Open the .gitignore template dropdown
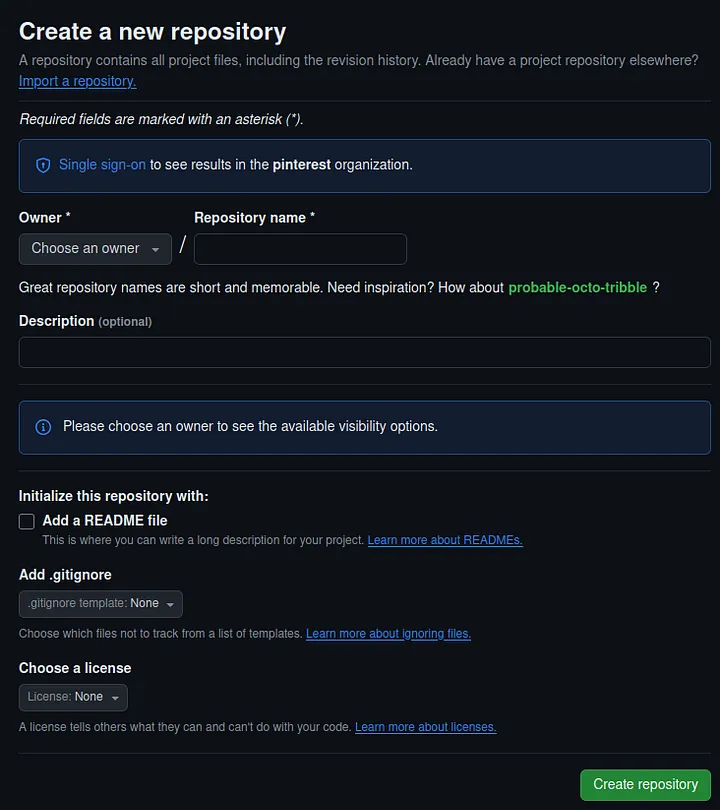720x810 pixels. point(100,603)
